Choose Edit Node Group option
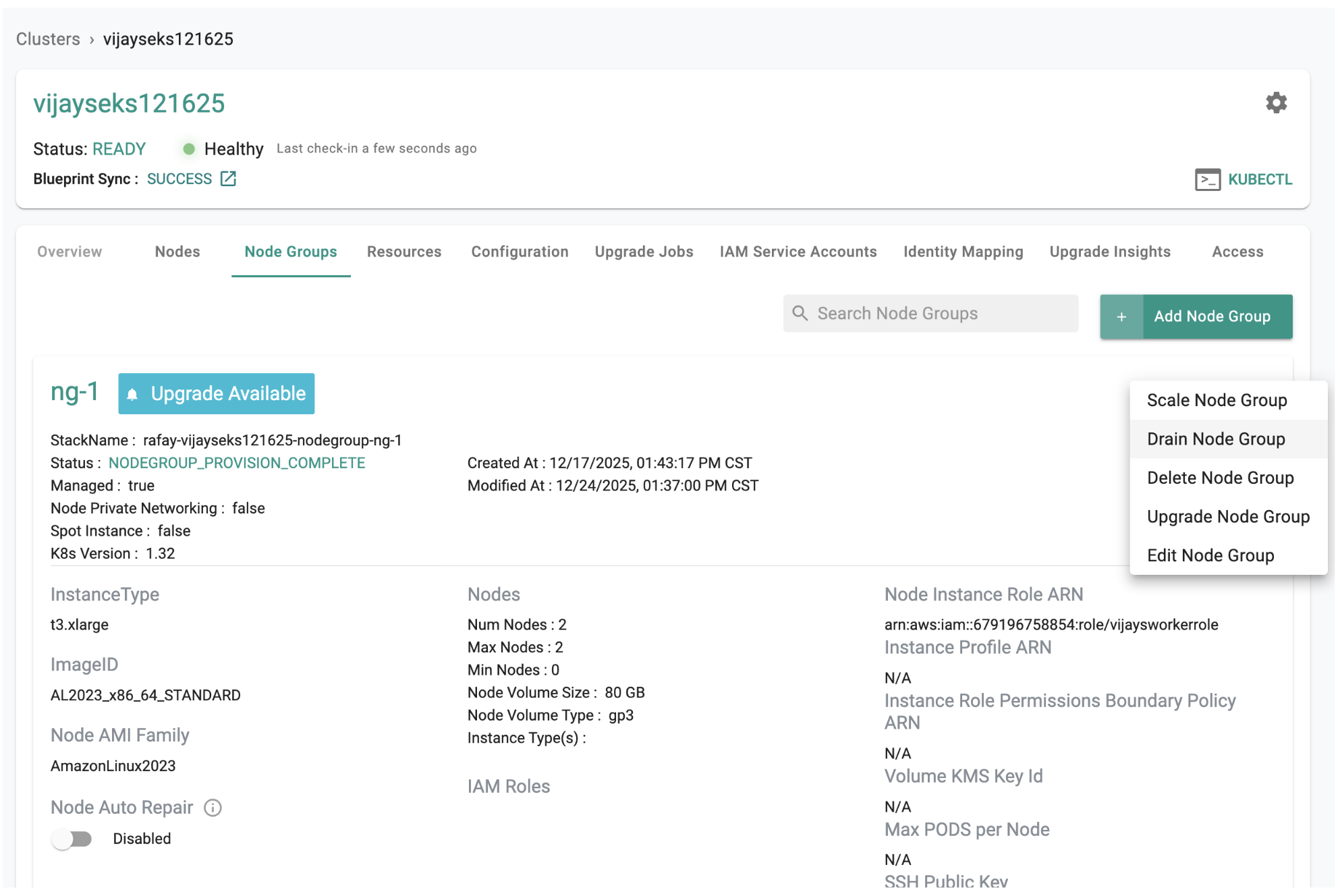The height and width of the screenshot is (896, 1340). click(x=1210, y=555)
